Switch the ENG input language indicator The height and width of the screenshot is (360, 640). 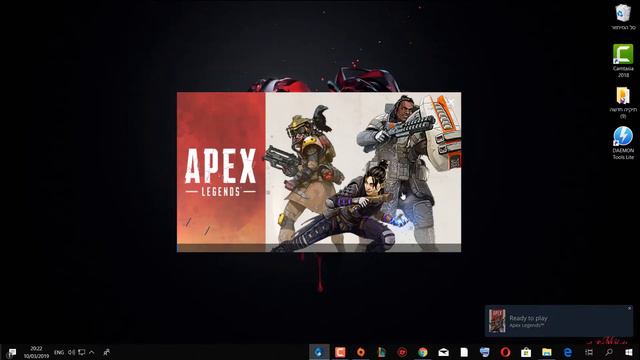tap(59, 352)
